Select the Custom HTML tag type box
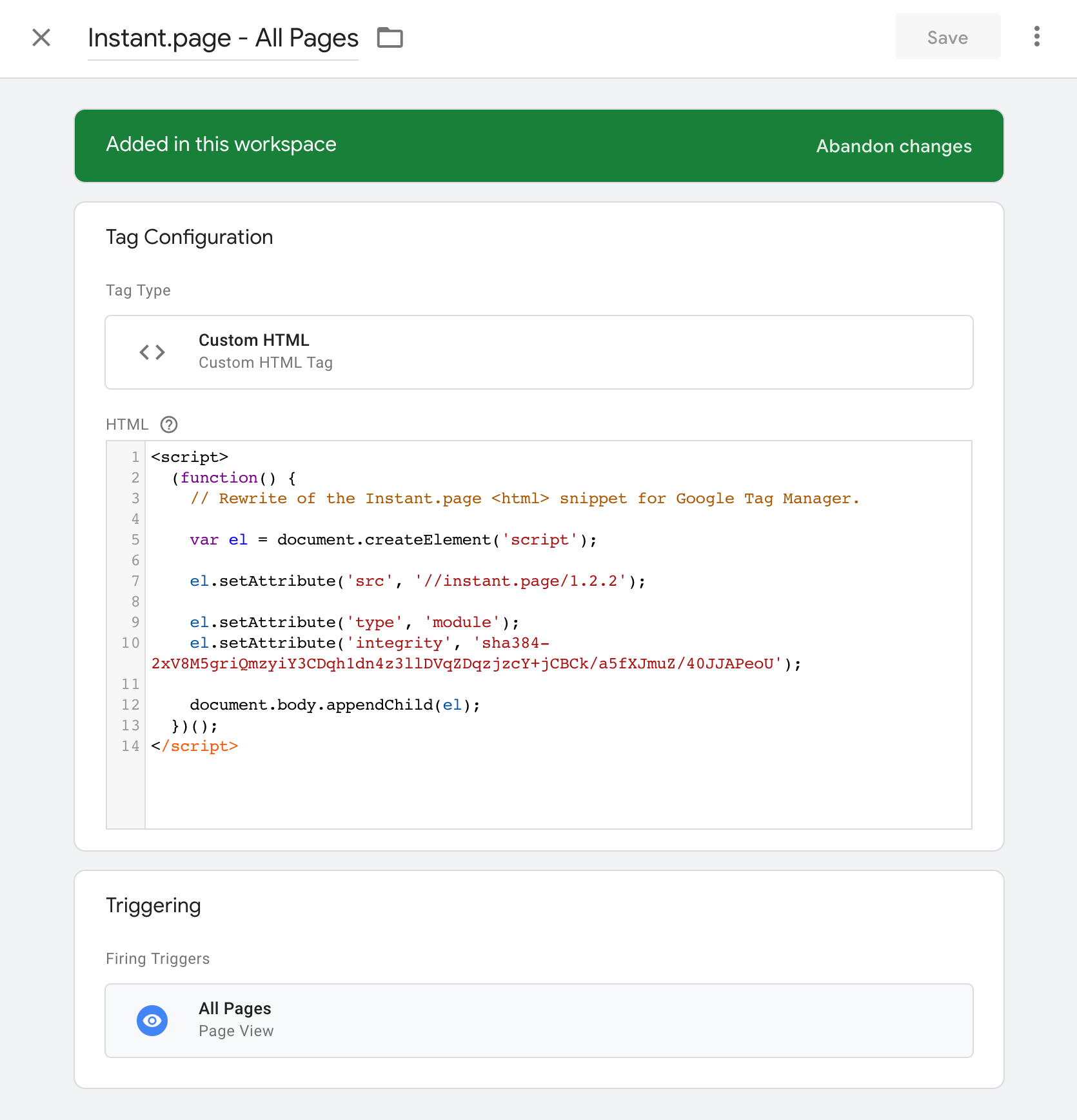 click(x=539, y=352)
